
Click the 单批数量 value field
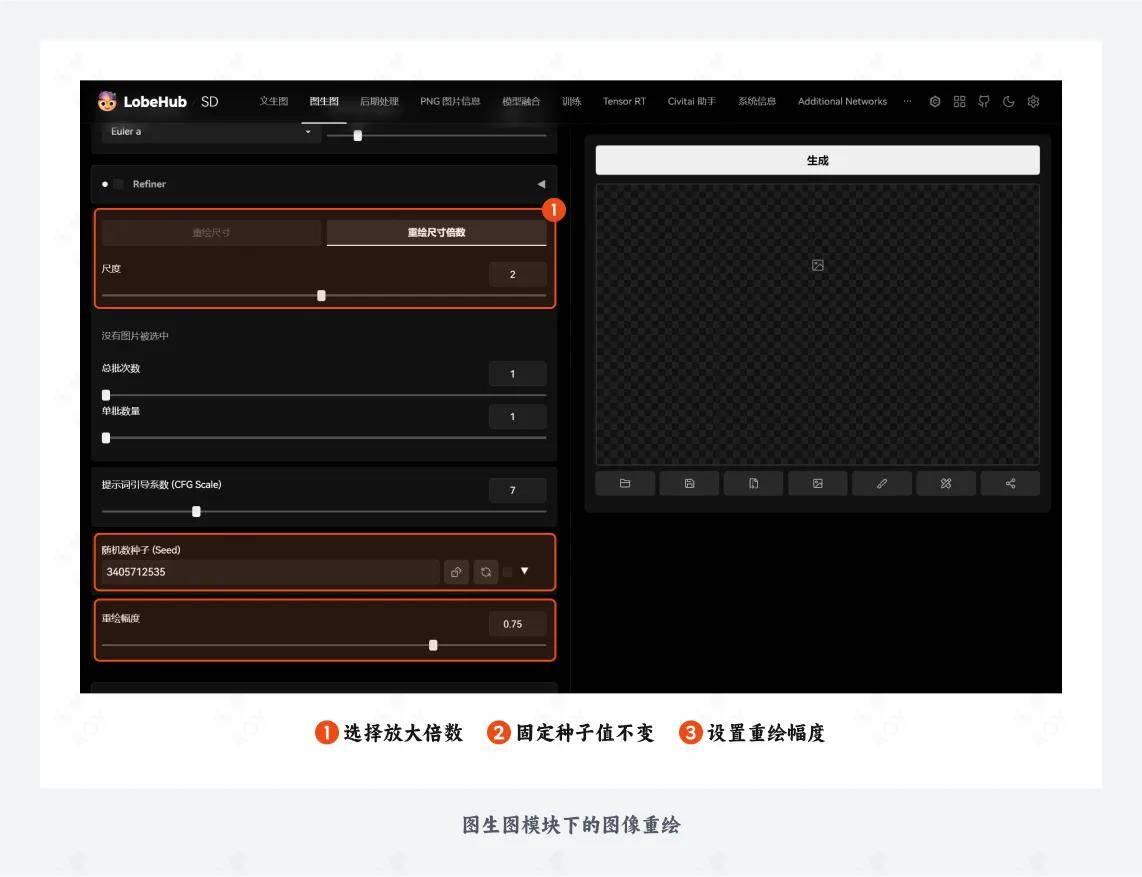pos(518,417)
